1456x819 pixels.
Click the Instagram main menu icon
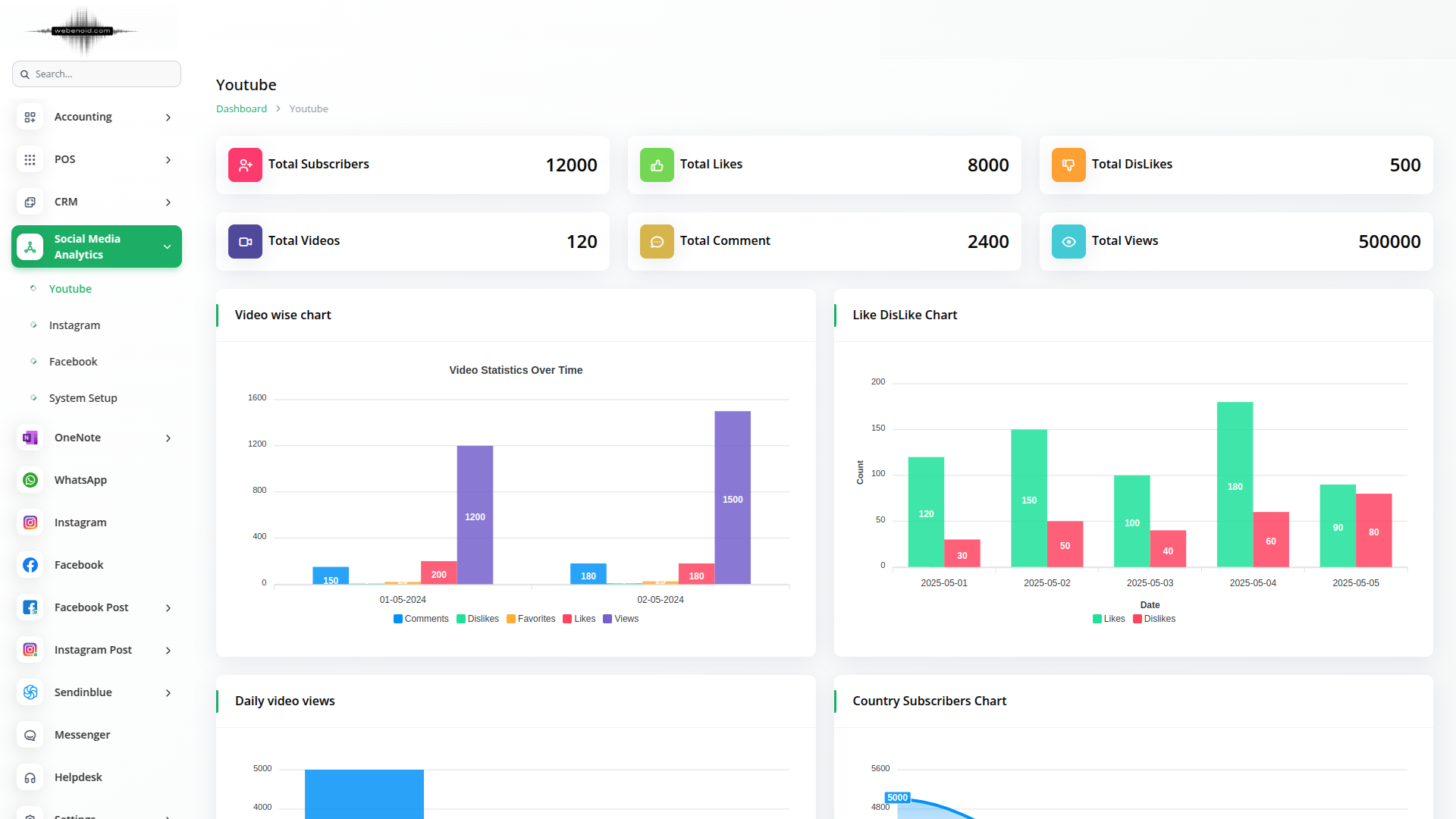tap(30, 522)
